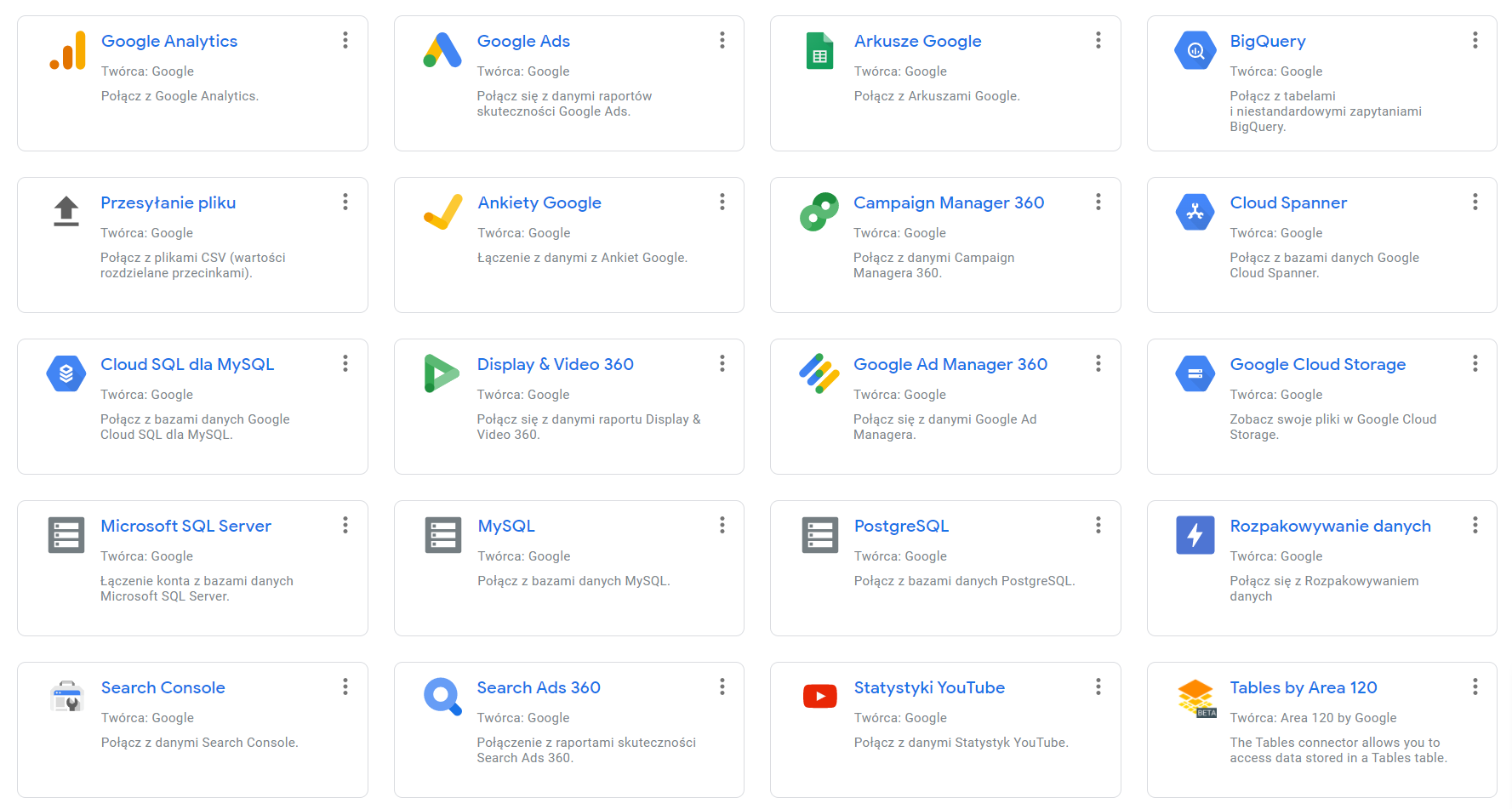Open the three-dot menu for Google Analytics
1512x809 pixels.
345,40
